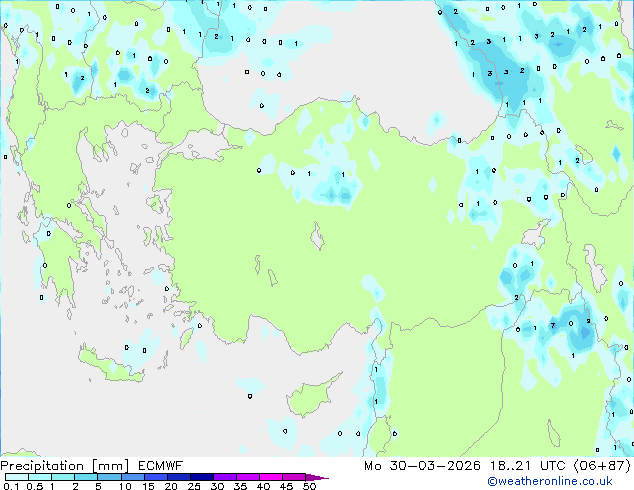Image resolution: width=634 pixels, height=490 pixels.
Task: Click the 'Mo 30-03-2026' date text
Action: [422, 466]
